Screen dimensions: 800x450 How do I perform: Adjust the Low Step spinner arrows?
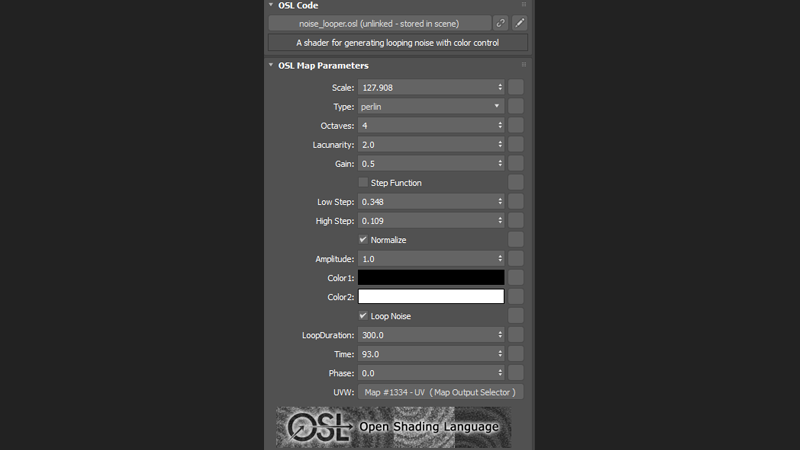(500, 202)
